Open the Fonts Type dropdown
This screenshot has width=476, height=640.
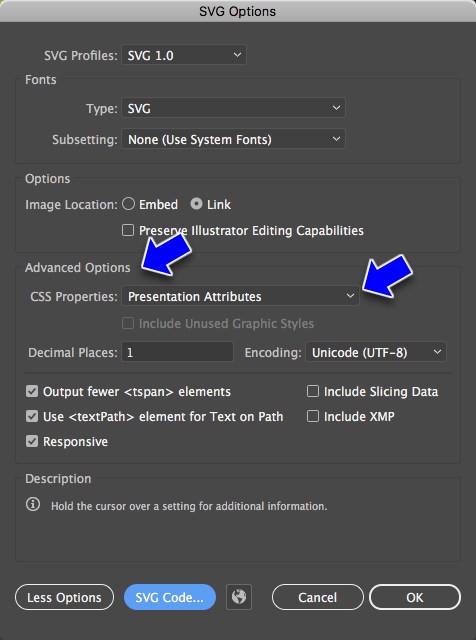click(x=233, y=108)
